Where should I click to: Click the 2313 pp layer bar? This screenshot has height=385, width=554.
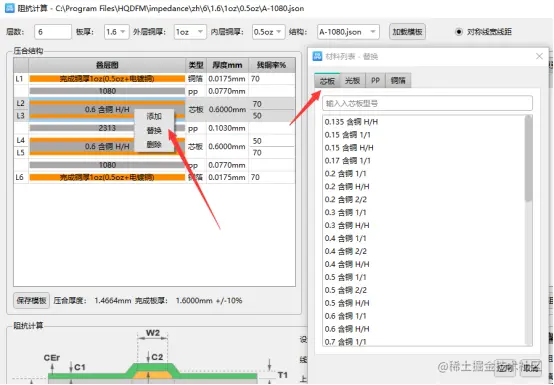[x=107, y=128]
